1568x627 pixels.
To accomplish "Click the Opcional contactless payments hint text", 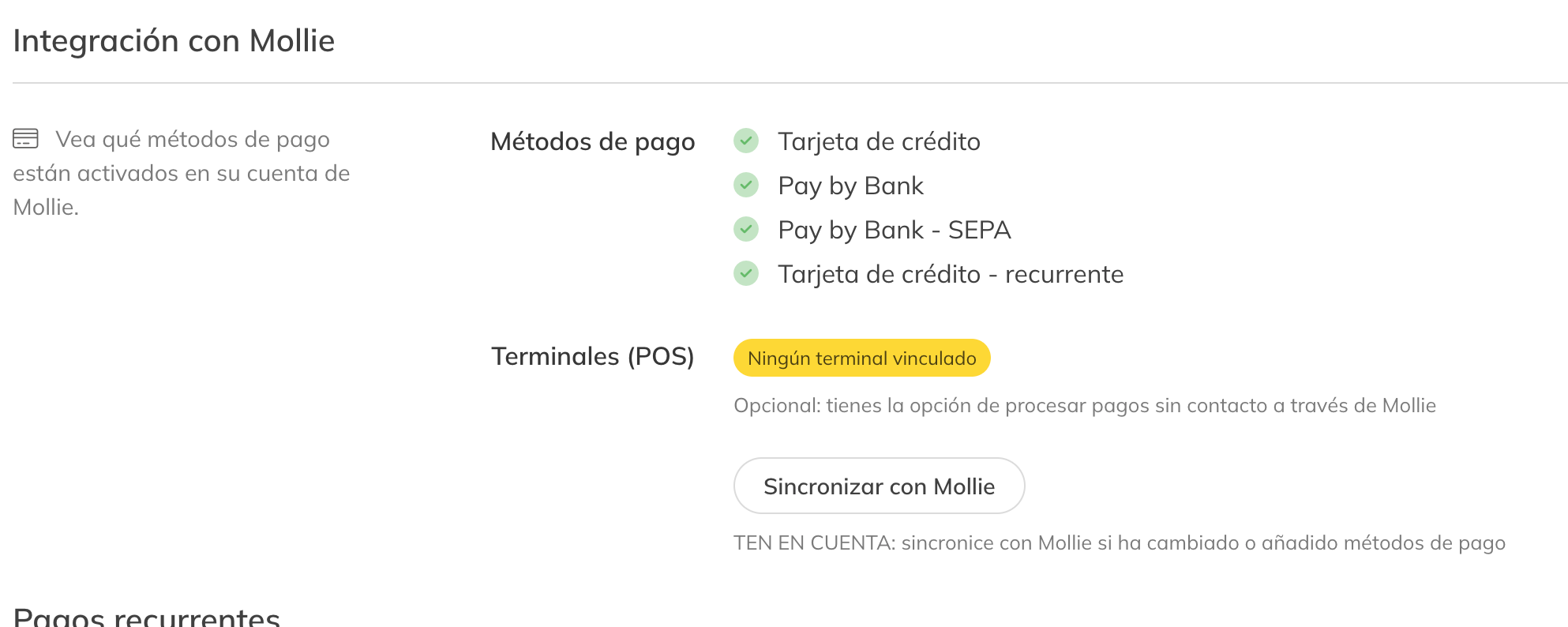I will [x=1084, y=406].
